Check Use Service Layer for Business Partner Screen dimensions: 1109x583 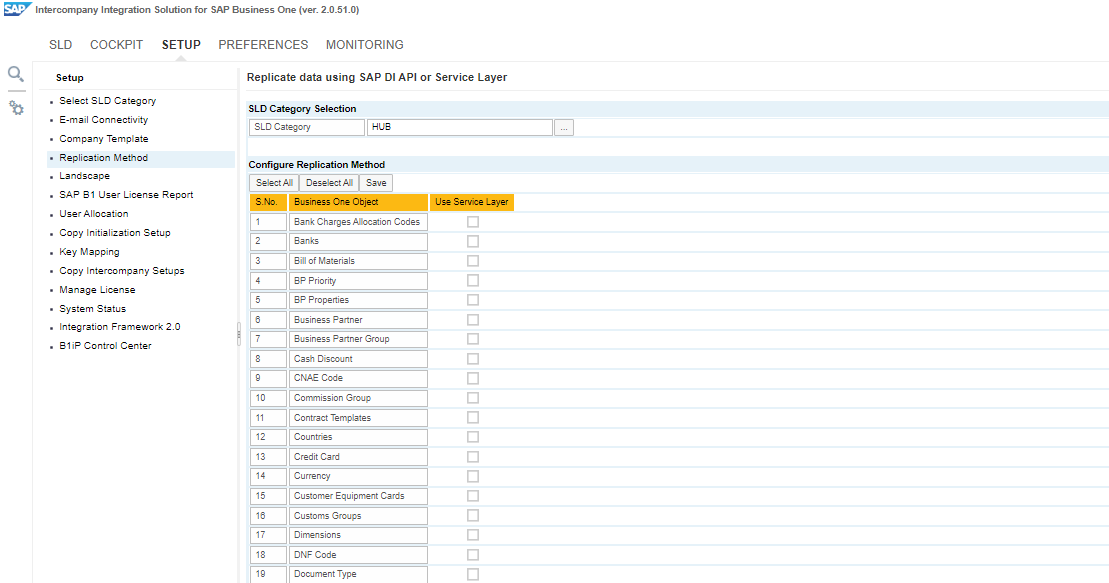[x=473, y=320]
